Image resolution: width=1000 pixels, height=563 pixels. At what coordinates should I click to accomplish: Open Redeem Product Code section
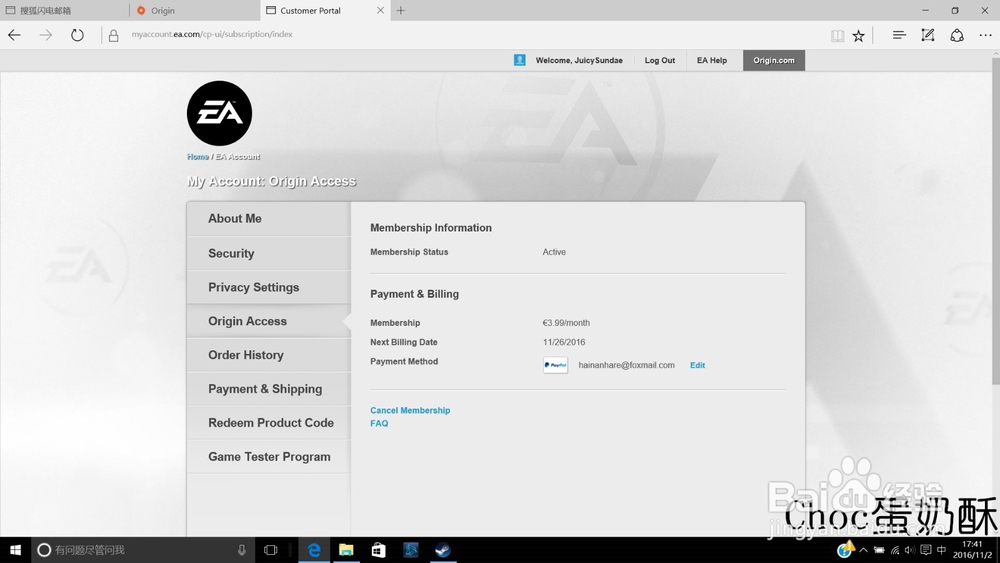click(268, 423)
